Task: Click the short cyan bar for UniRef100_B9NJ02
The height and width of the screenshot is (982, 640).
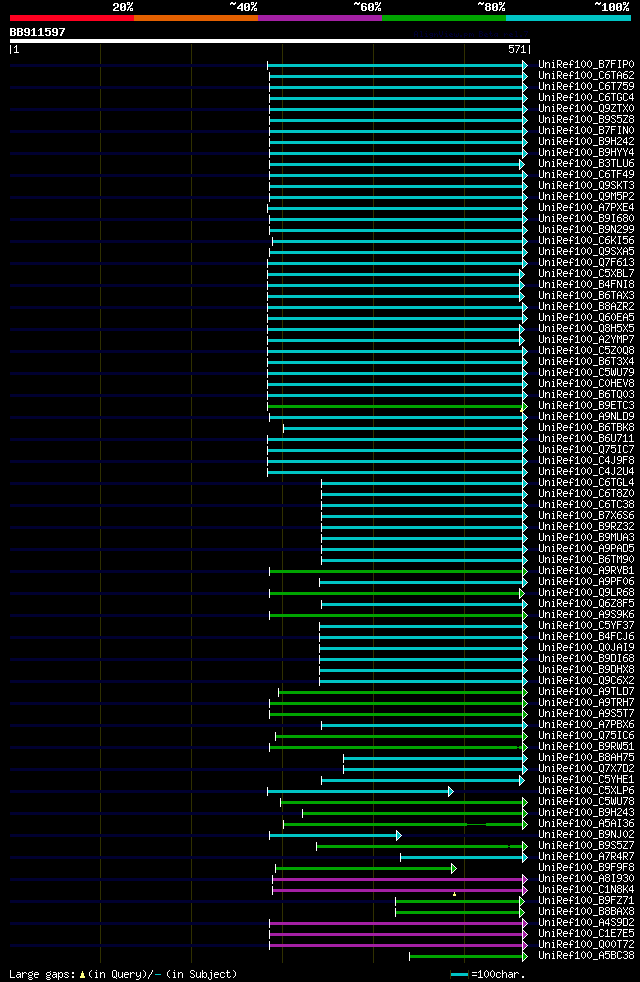Action: (336, 835)
